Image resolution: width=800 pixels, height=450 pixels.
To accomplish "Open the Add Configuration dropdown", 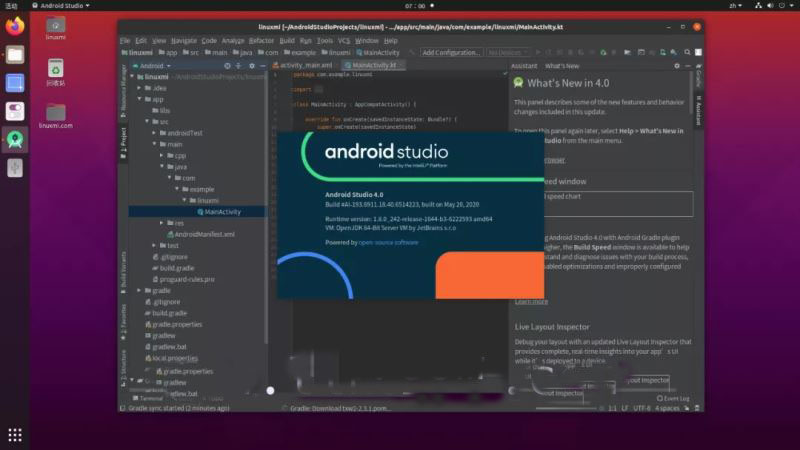I will click(x=451, y=52).
